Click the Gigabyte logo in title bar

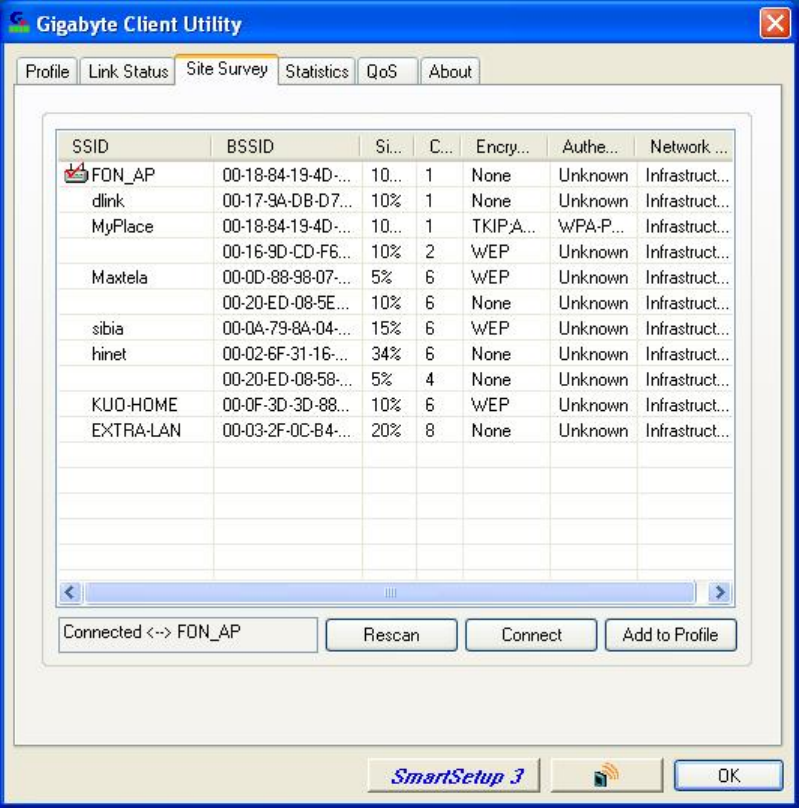click(x=19, y=23)
